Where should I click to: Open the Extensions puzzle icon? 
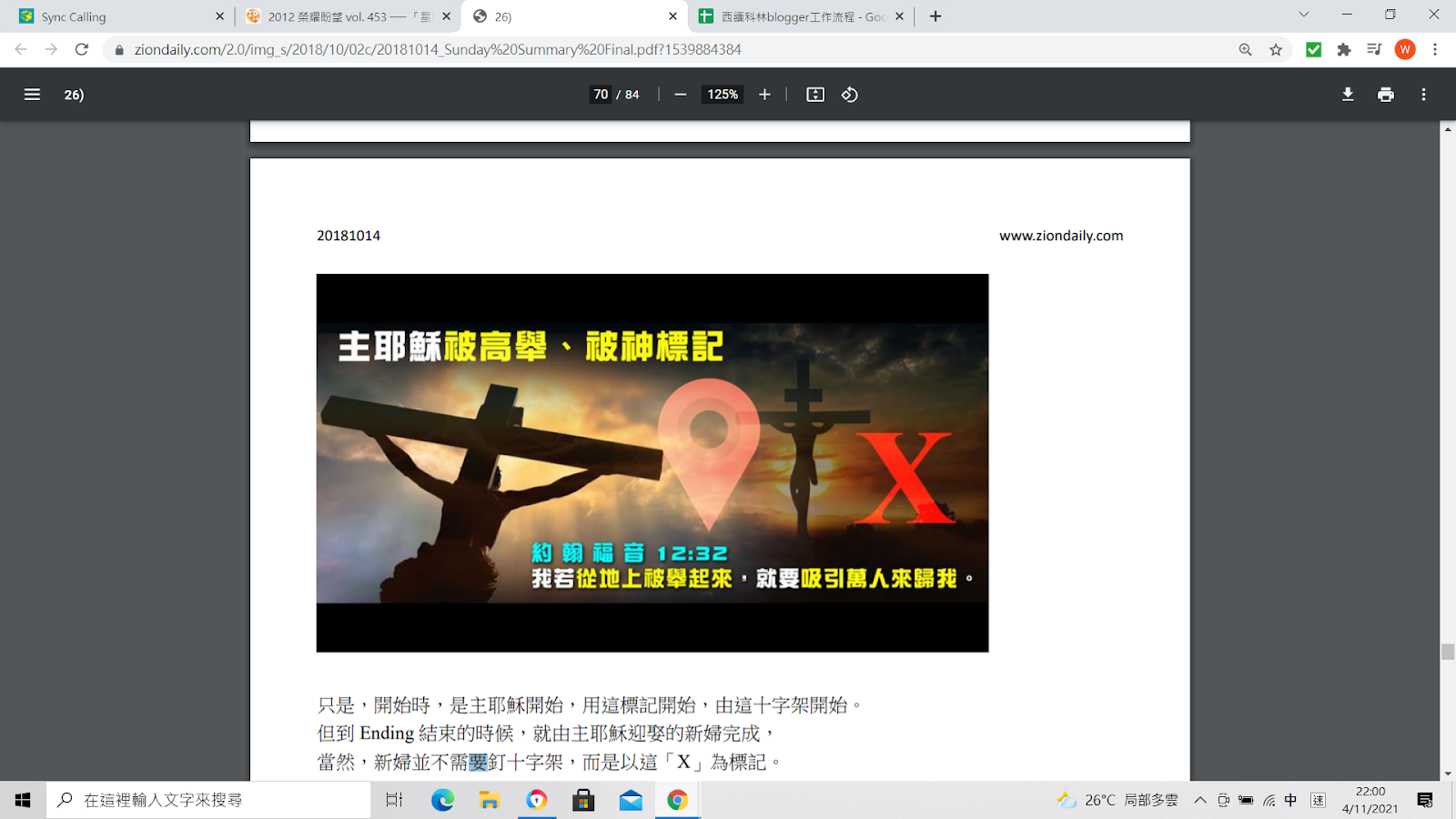click(x=1344, y=50)
